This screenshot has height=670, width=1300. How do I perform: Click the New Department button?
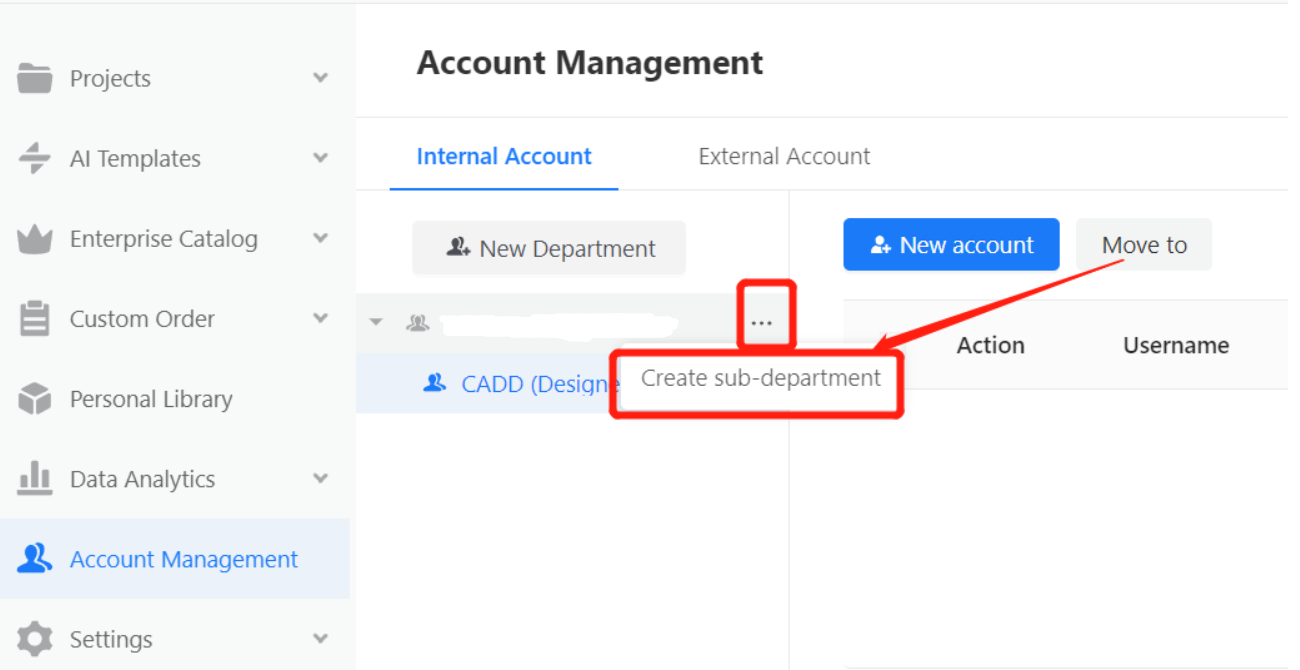pyautogui.click(x=549, y=249)
